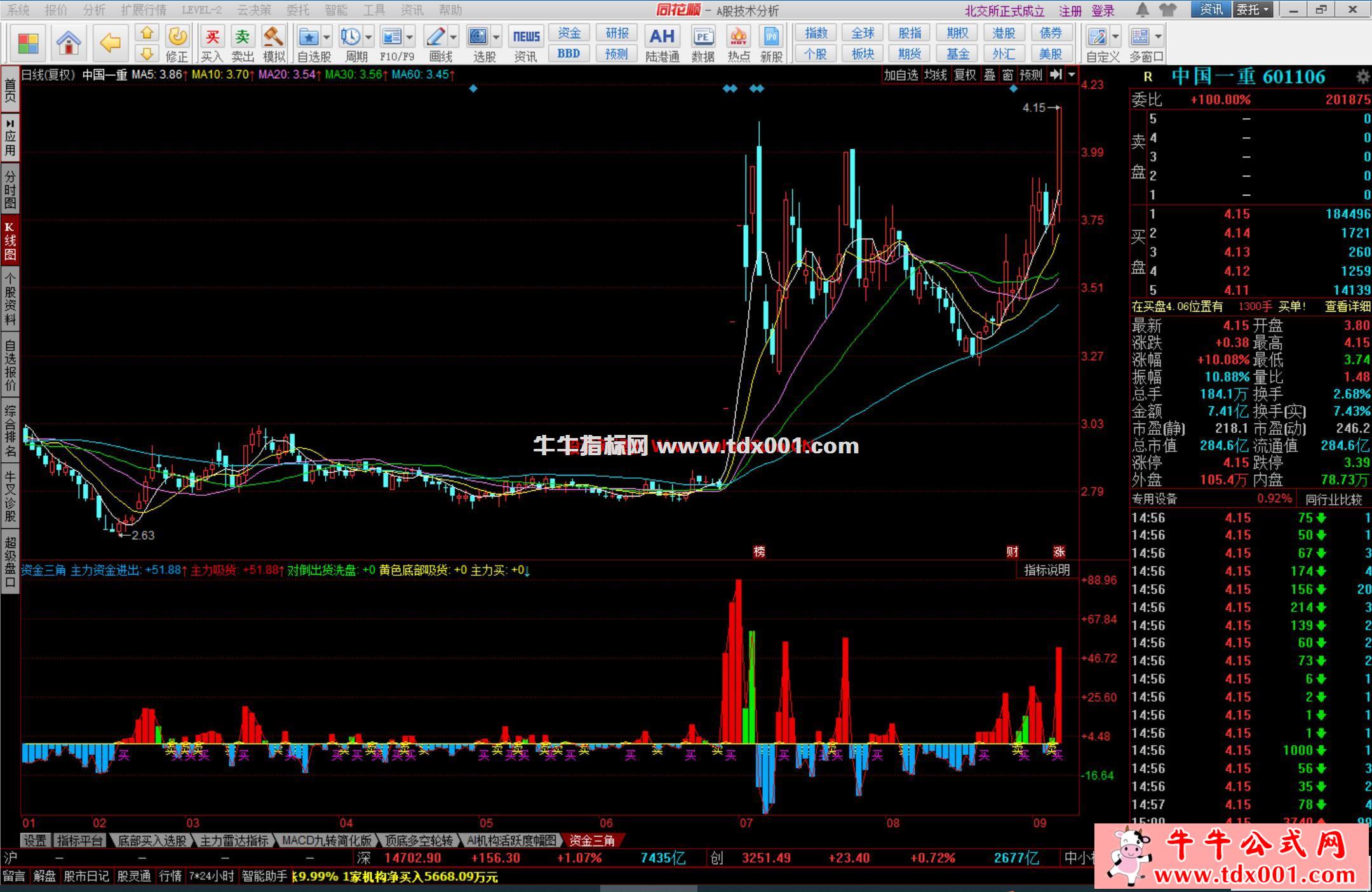Open the 扩展行情 menu
1372x892 pixels.
click(x=144, y=10)
